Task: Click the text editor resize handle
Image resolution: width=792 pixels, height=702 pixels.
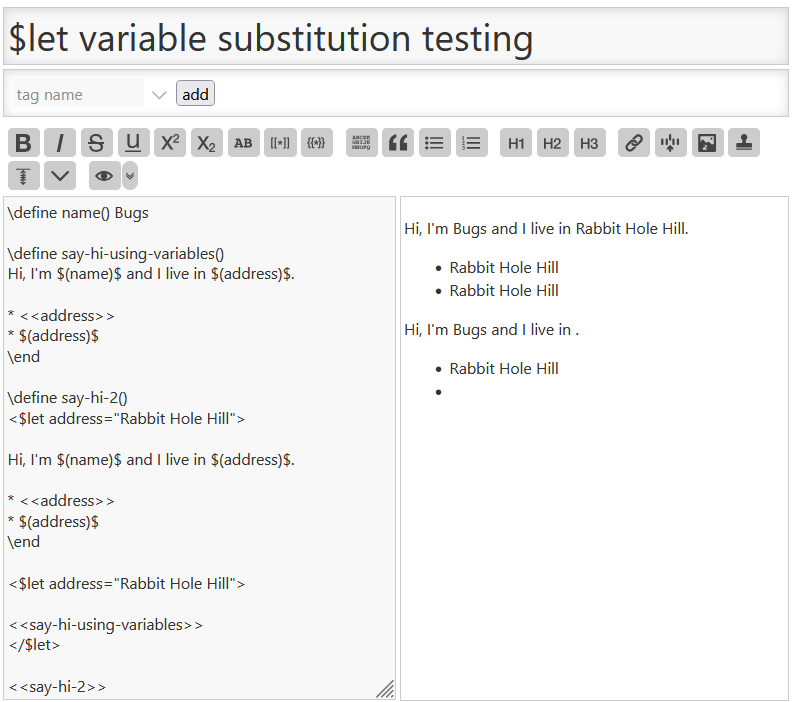Action: click(x=385, y=689)
